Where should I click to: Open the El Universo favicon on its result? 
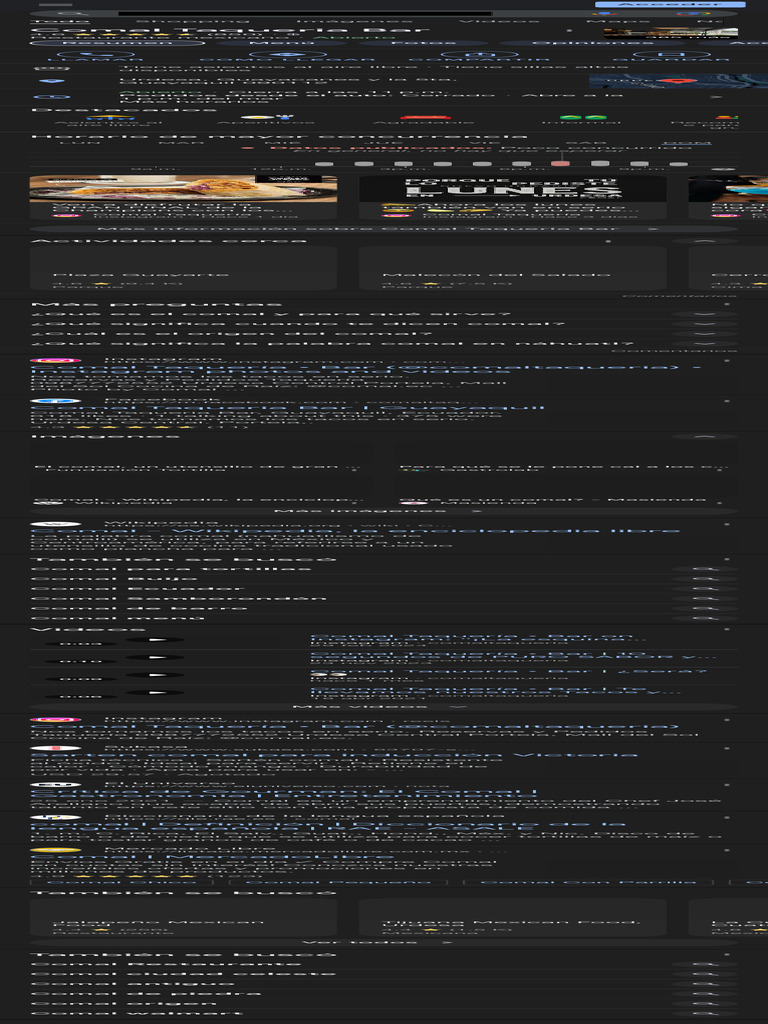tap(56, 784)
